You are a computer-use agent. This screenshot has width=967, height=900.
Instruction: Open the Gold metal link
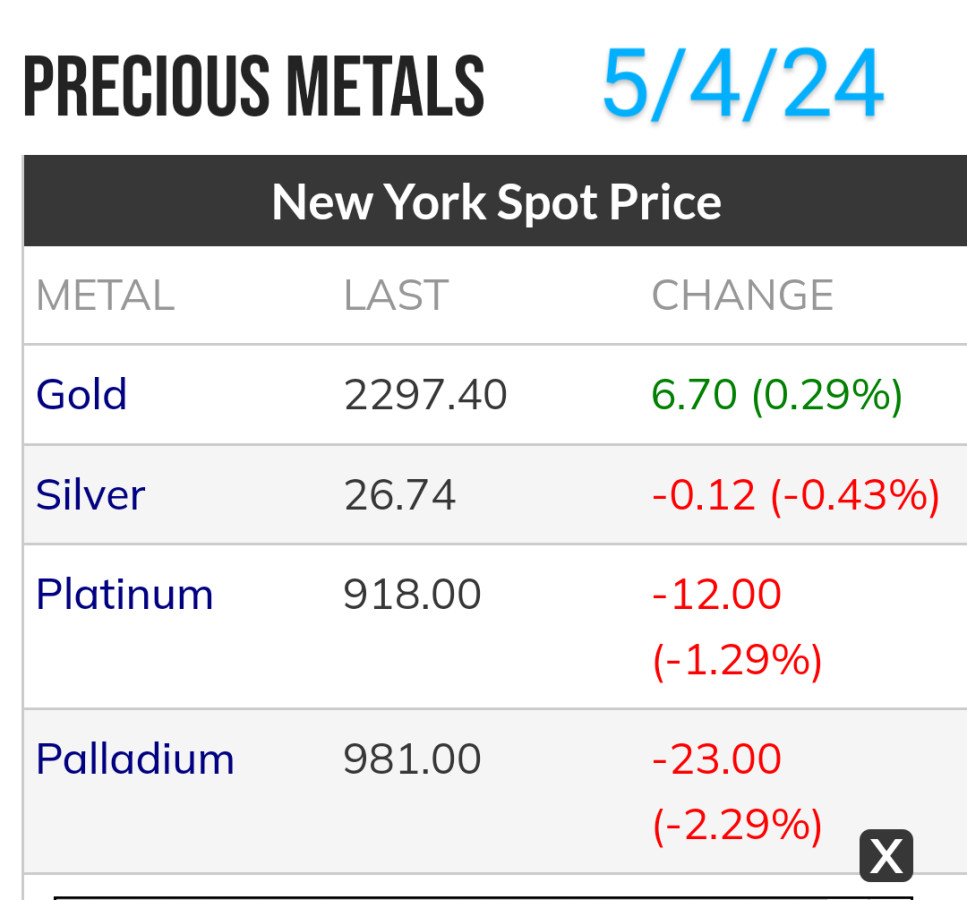click(82, 394)
